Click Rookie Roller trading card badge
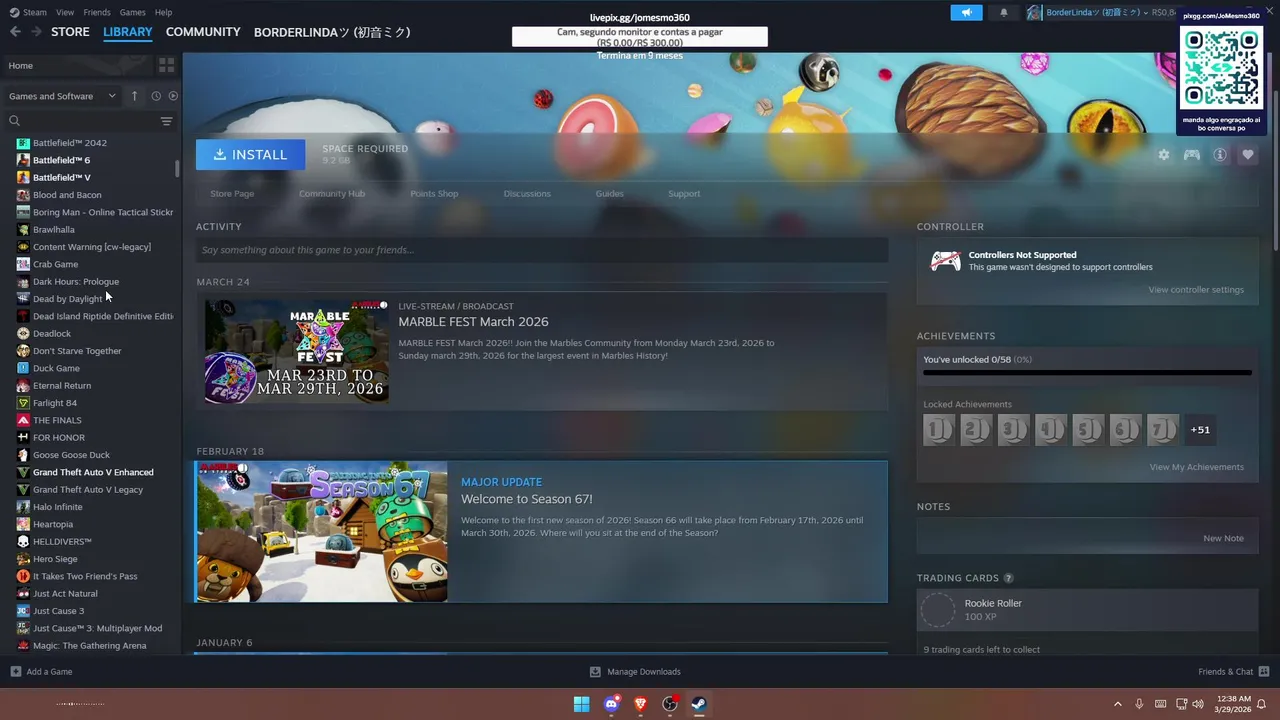The width and height of the screenshot is (1280, 720). 938,610
